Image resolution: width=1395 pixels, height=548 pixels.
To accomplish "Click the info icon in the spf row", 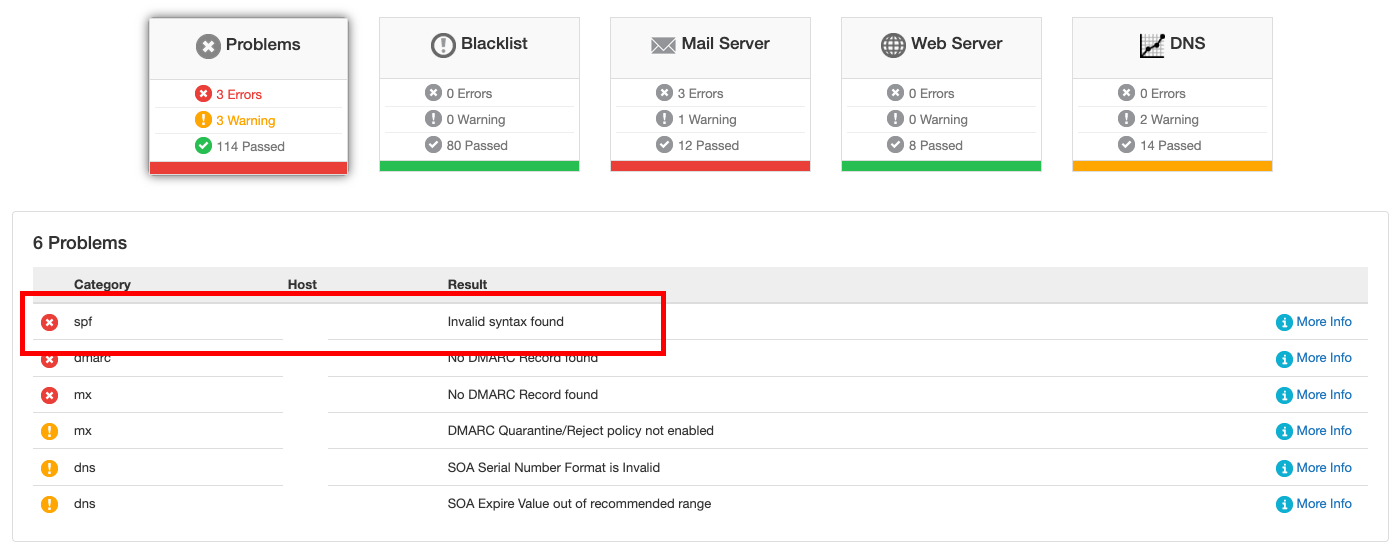I will click(x=1284, y=322).
